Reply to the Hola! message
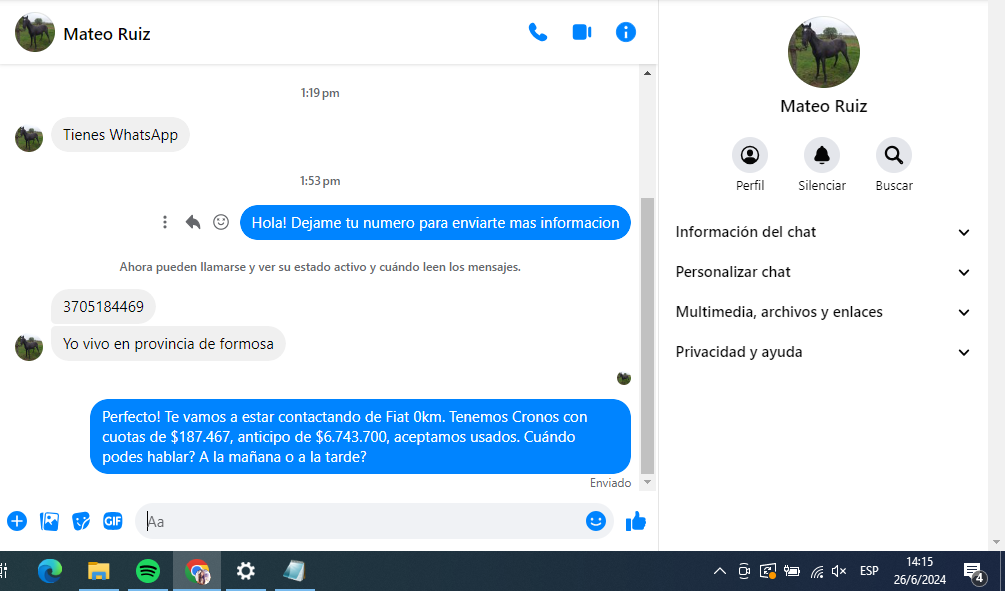This screenshot has height=591, width=1005. (x=193, y=222)
